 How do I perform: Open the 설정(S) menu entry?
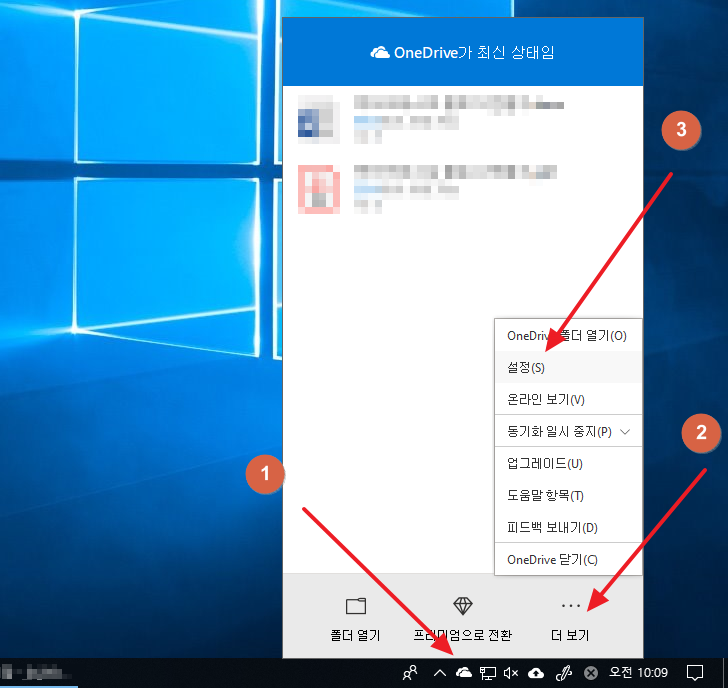568,368
